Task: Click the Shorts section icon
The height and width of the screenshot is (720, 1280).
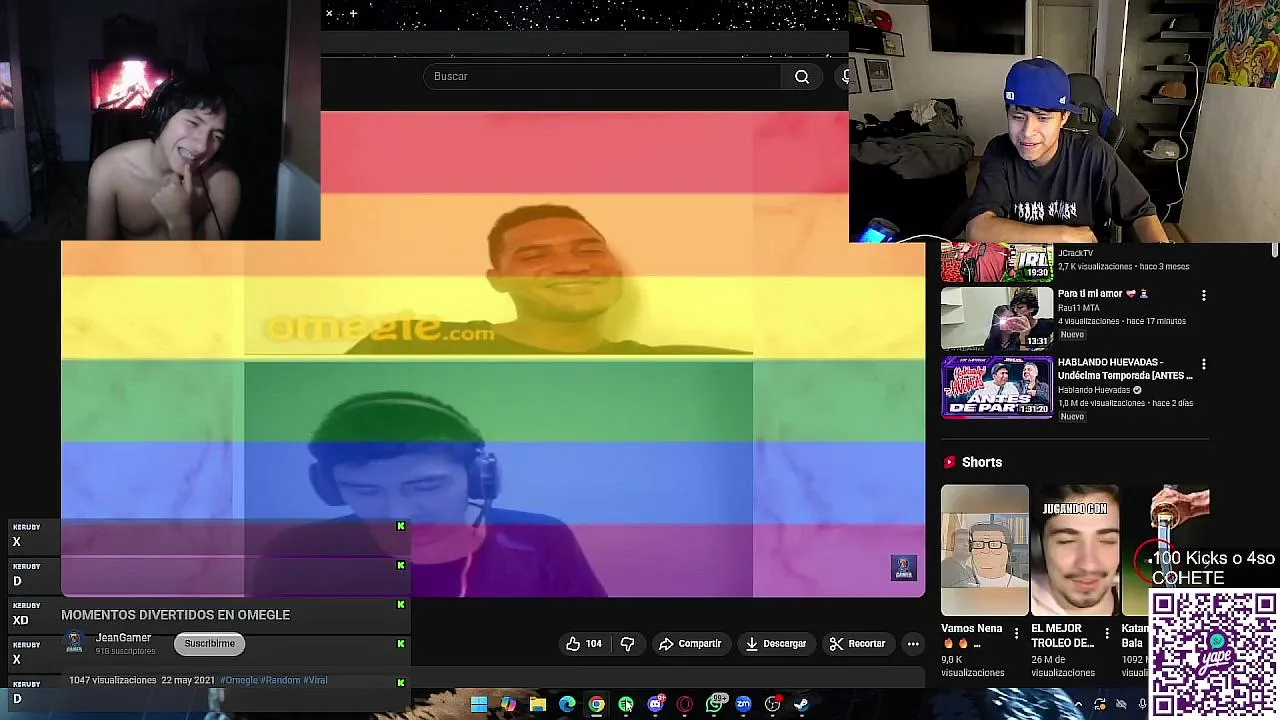Action: tap(949, 462)
